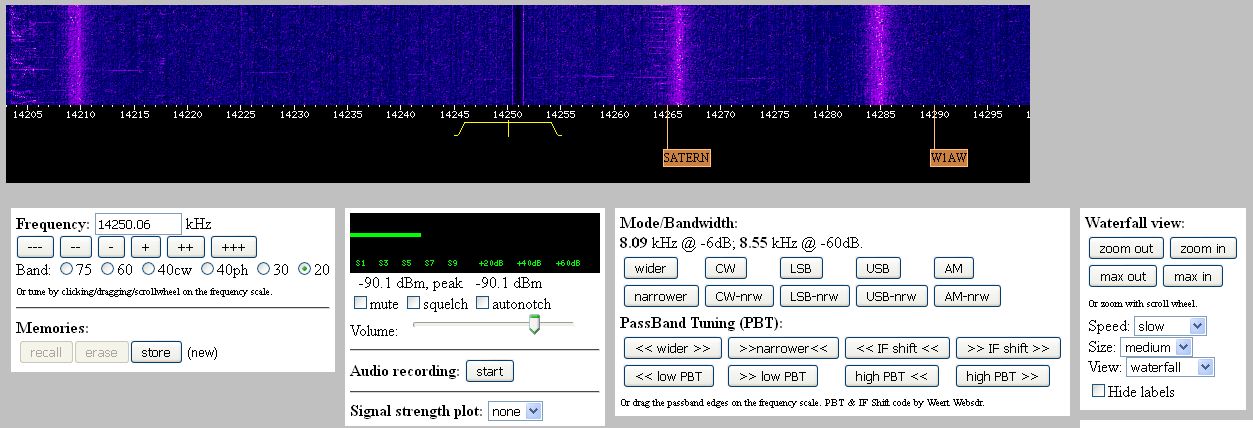Click the Volume slider handle
Image resolution: width=1253 pixels, height=428 pixels.
(x=534, y=324)
